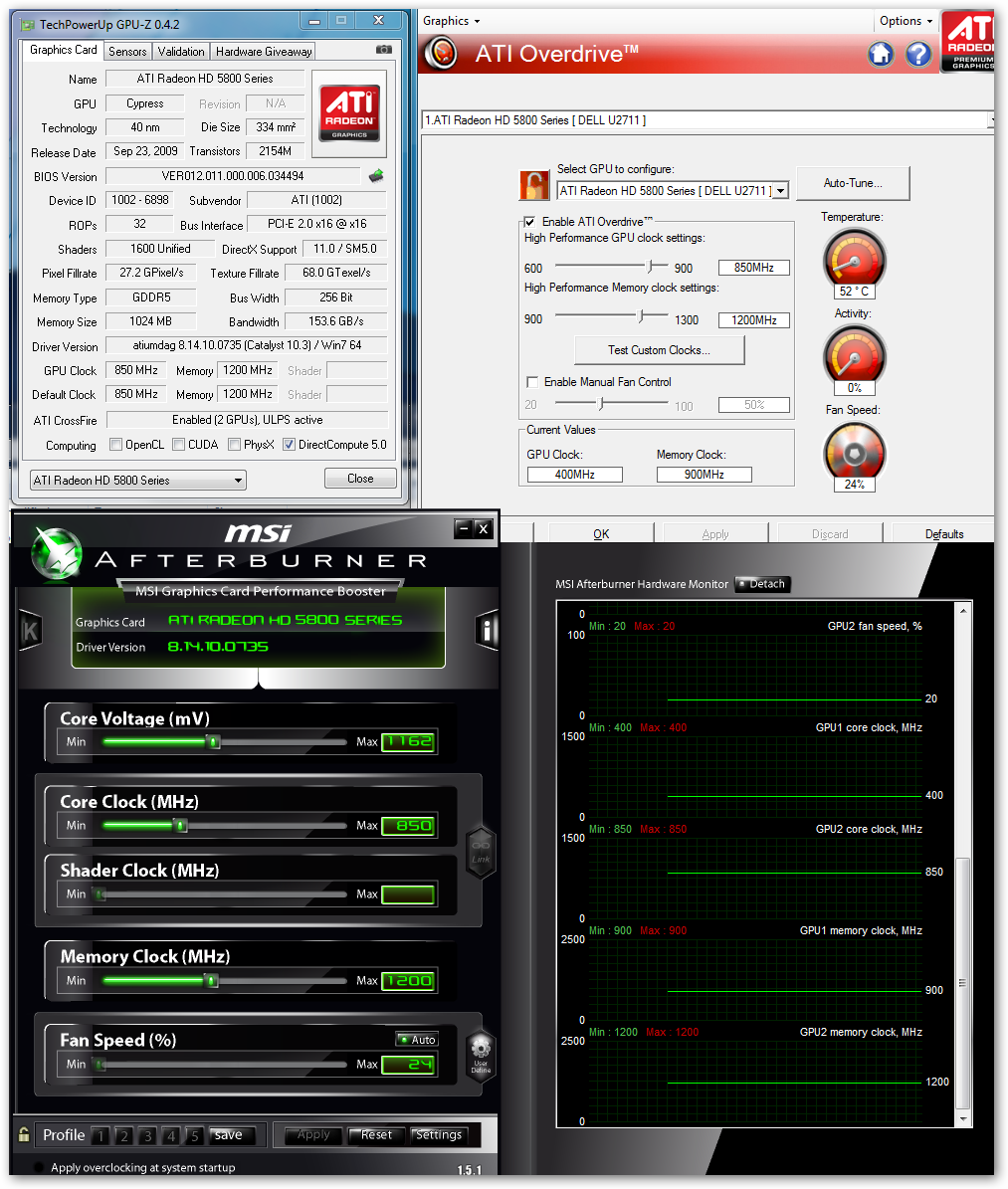Click the GPU-Z title bar app icon

28,25
